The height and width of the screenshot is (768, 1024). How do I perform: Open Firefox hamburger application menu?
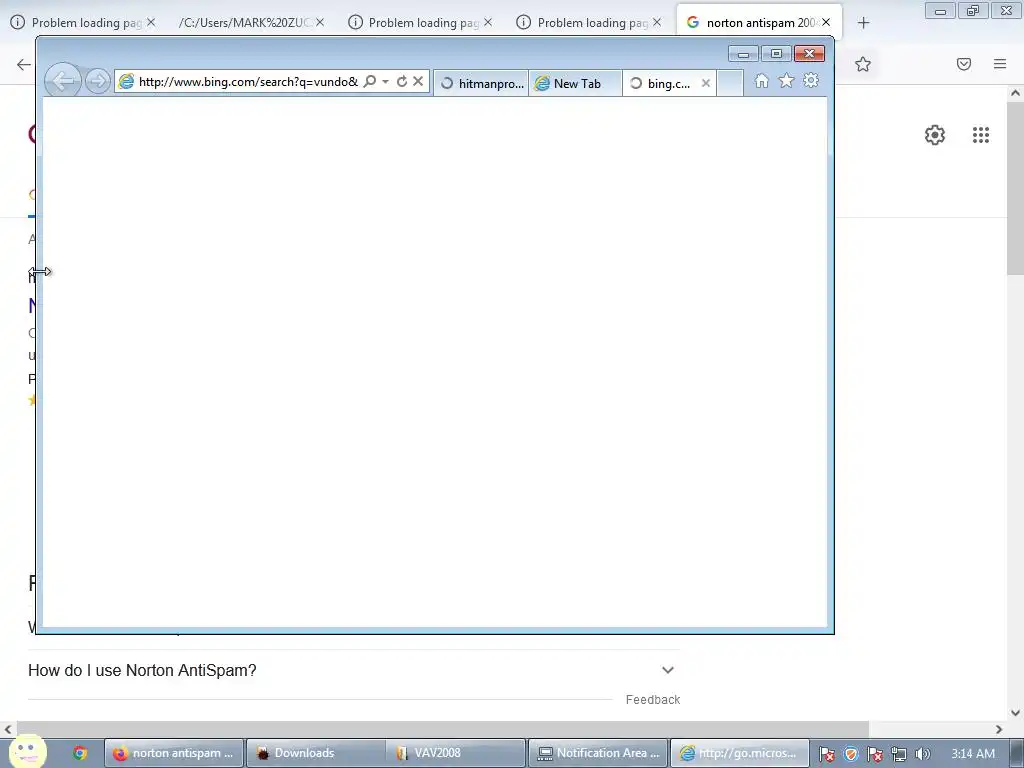pos(1000,64)
